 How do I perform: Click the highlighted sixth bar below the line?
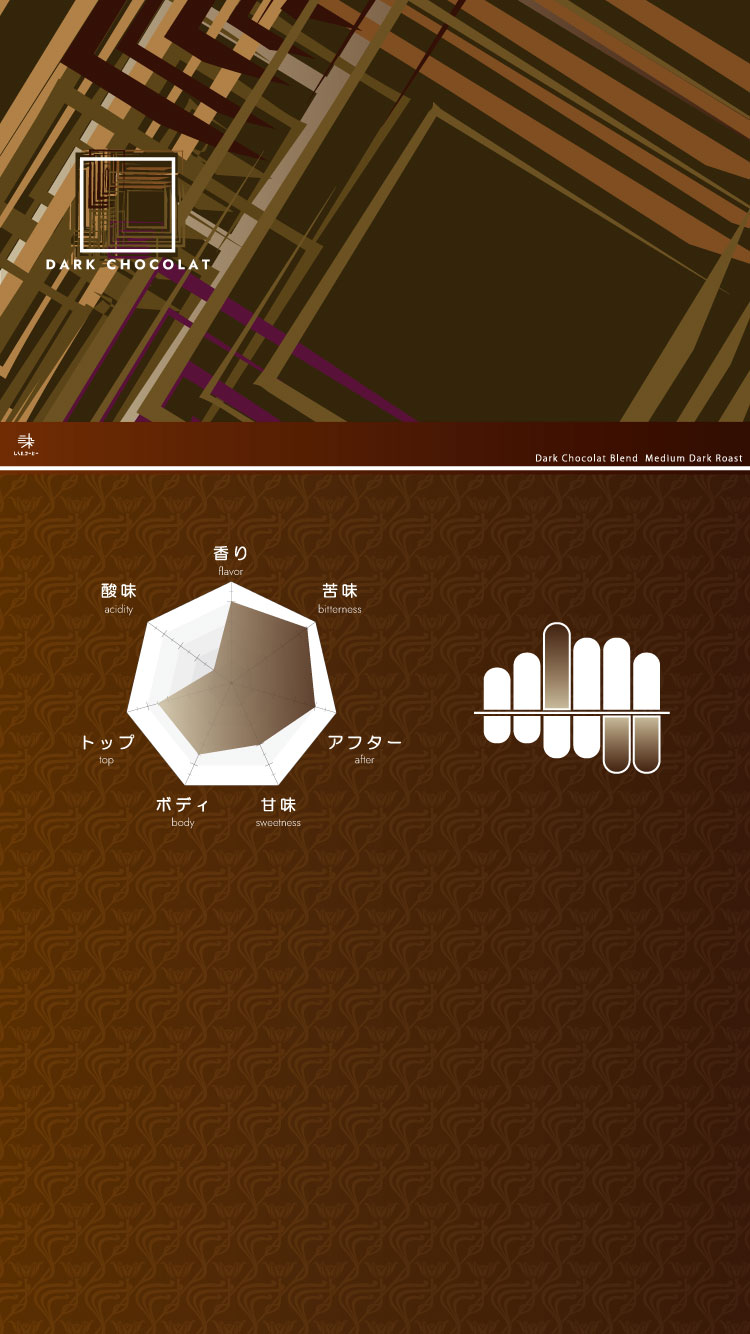coord(647,743)
